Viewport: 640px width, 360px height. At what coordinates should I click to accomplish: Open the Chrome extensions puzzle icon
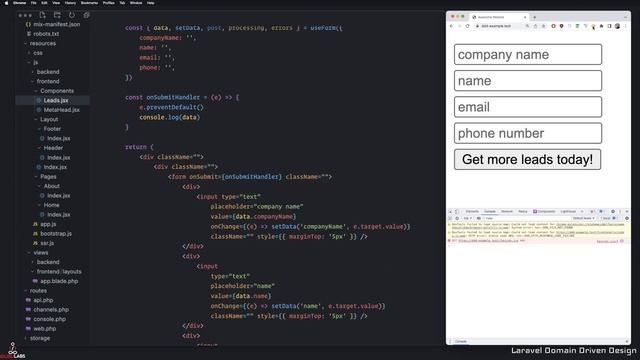601,26
